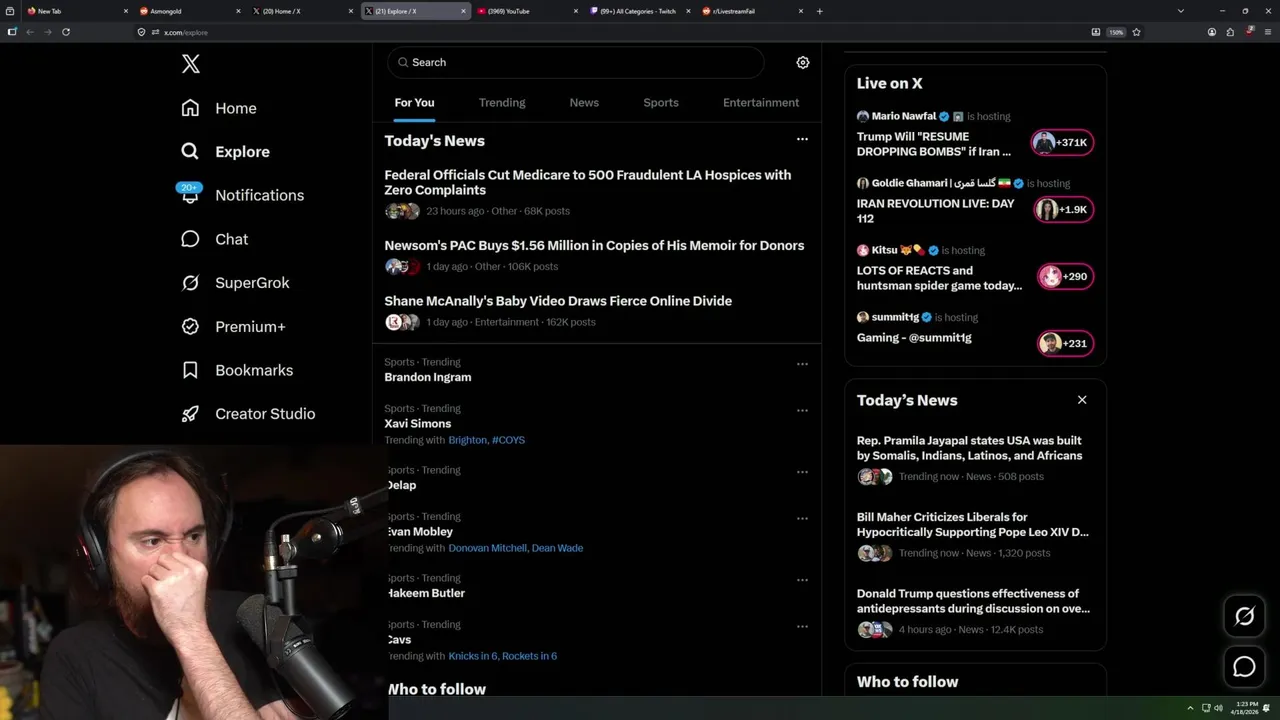Open the system volume icon in tray
This screenshot has height=720, width=1280.
click(1218, 708)
